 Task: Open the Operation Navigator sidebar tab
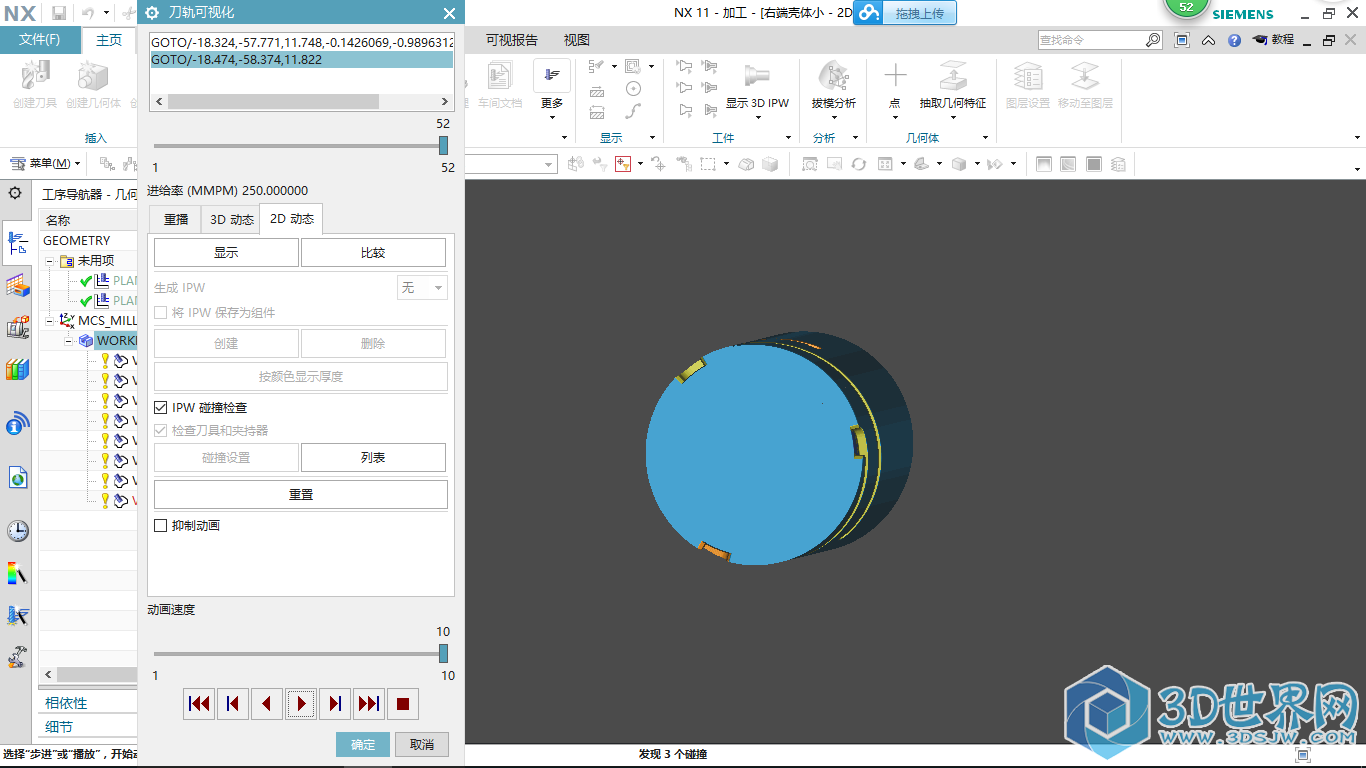tap(17, 242)
